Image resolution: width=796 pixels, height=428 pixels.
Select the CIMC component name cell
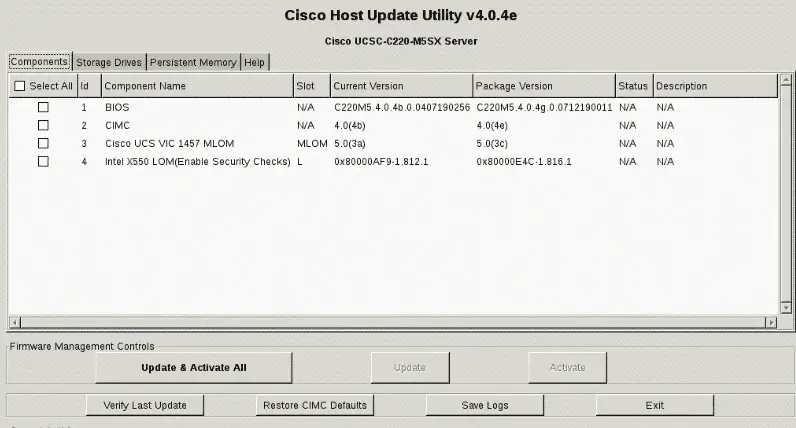tap(118, 125)
